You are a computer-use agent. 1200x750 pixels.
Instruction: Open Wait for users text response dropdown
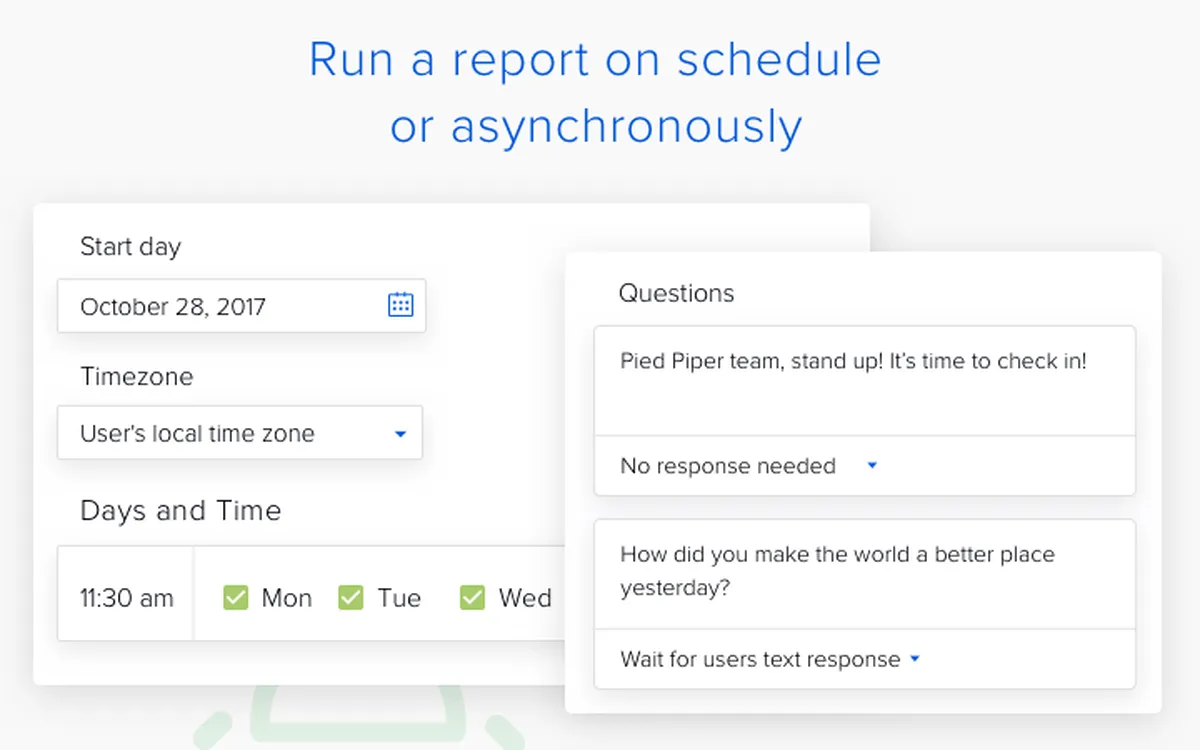pos(865,659)
